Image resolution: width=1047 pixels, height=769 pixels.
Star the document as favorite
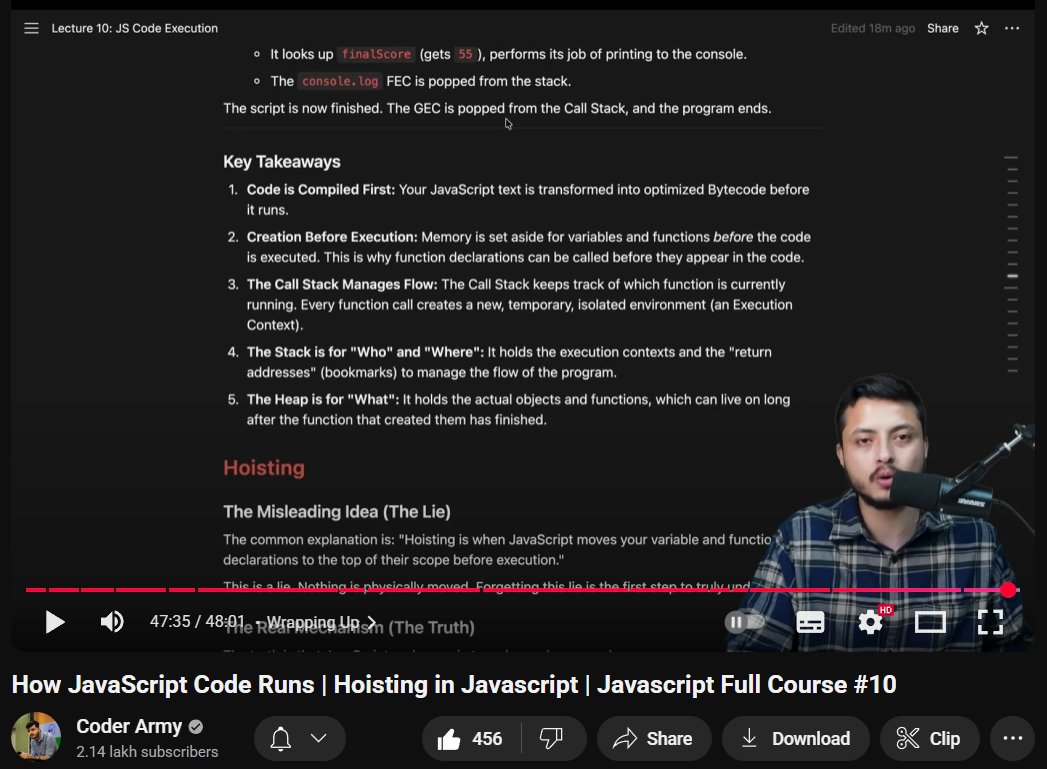pos(981,28)
